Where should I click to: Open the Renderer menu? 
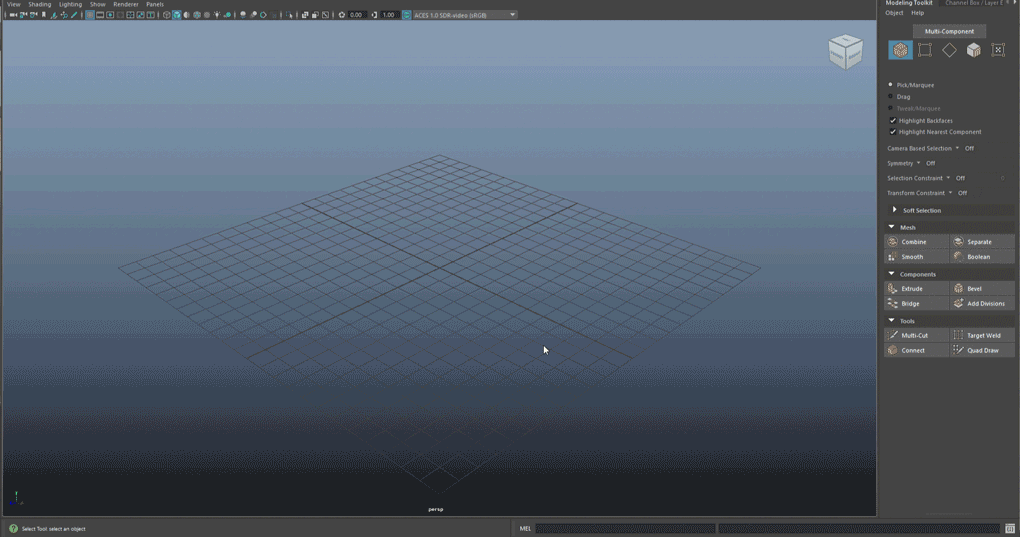(126, 4)
